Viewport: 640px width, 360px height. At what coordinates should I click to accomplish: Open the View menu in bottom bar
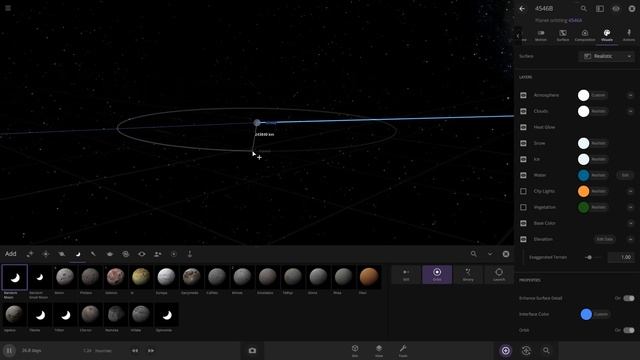(379, 351)
